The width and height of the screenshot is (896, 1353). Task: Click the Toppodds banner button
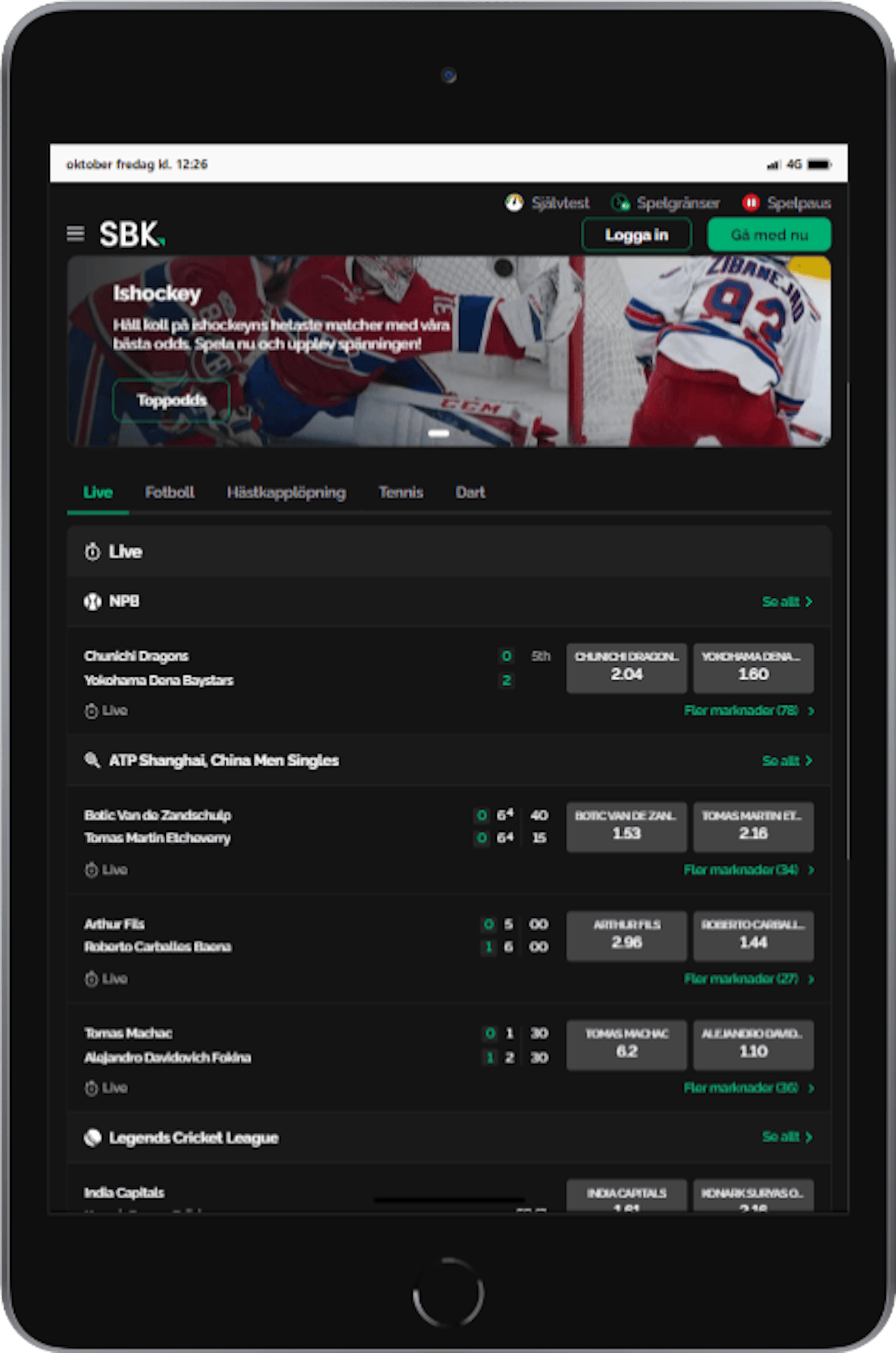[x=171, y=400]
